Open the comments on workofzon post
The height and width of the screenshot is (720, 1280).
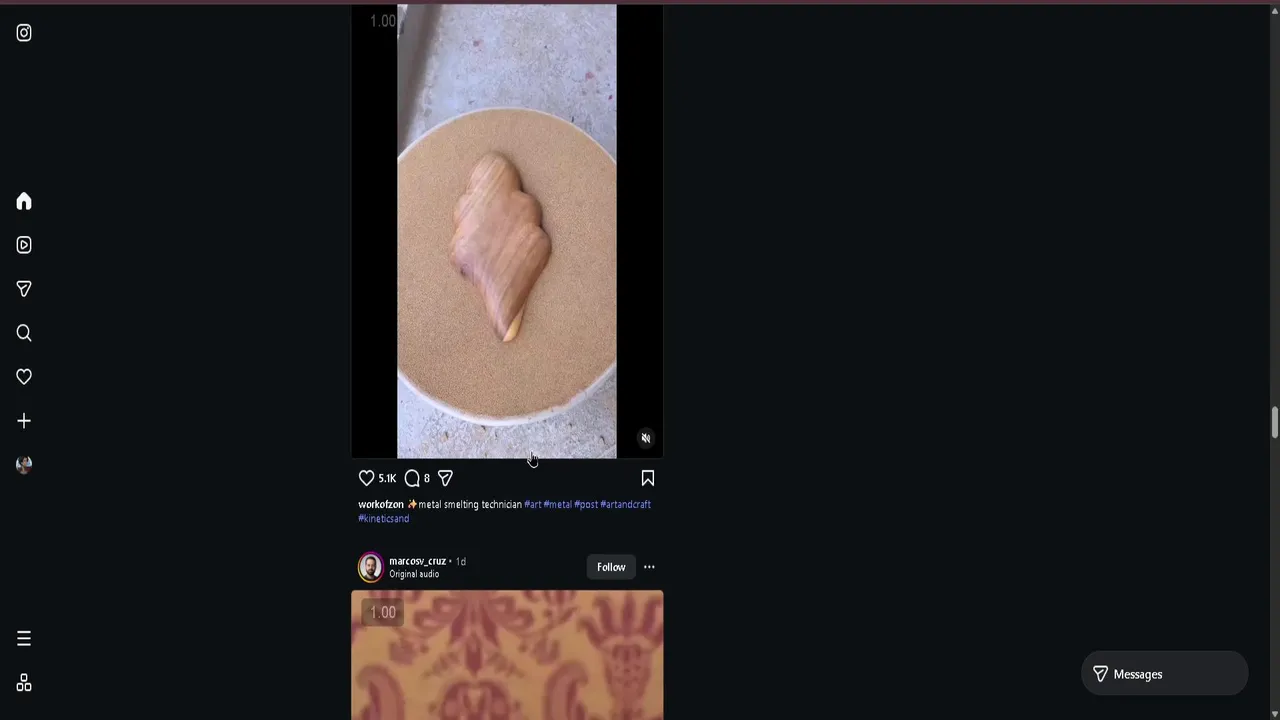click(412, 478)
